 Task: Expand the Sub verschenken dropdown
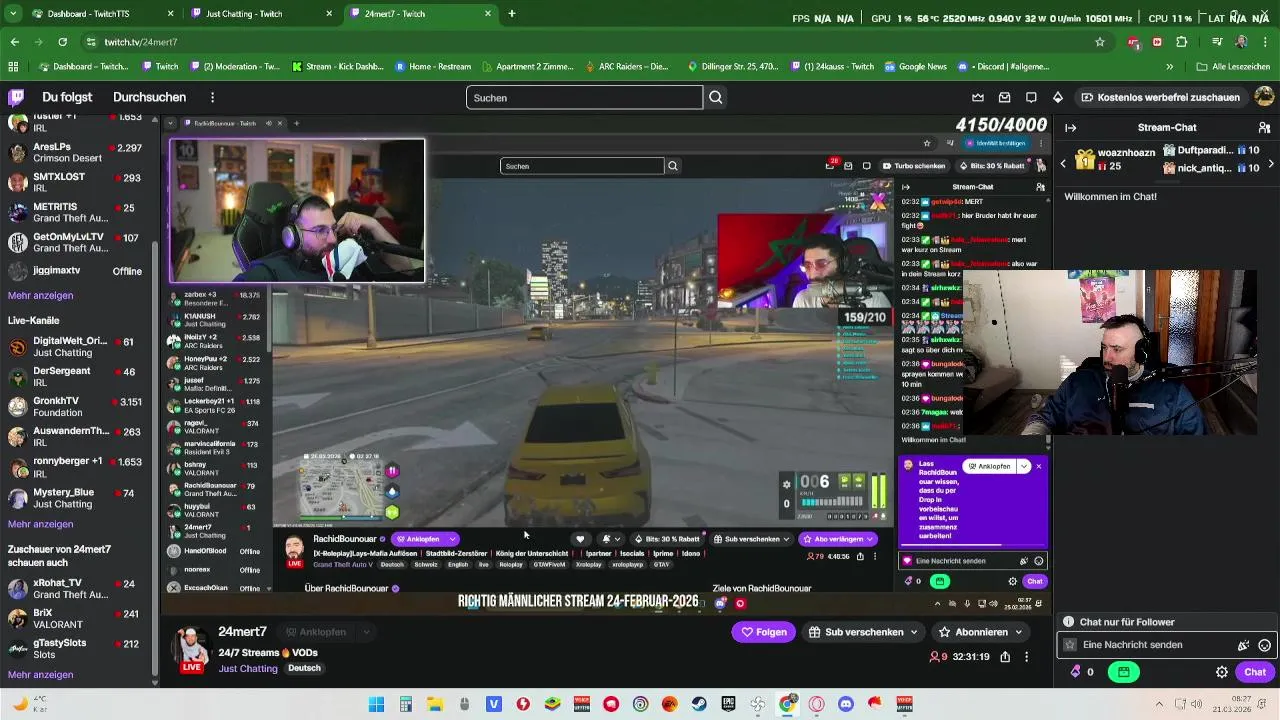point(913,632)
